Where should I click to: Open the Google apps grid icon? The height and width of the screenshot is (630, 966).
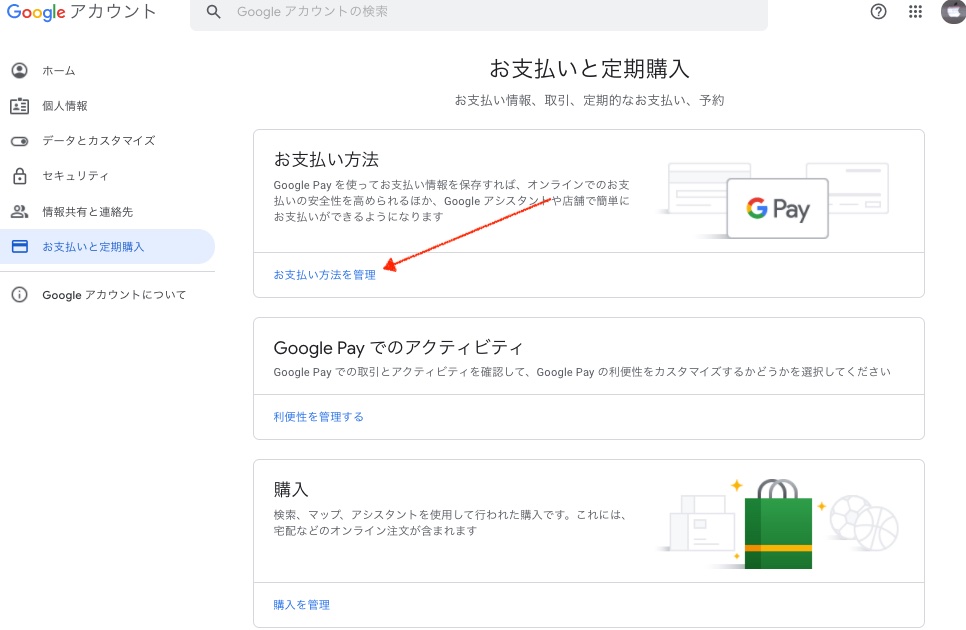(915, 12)
